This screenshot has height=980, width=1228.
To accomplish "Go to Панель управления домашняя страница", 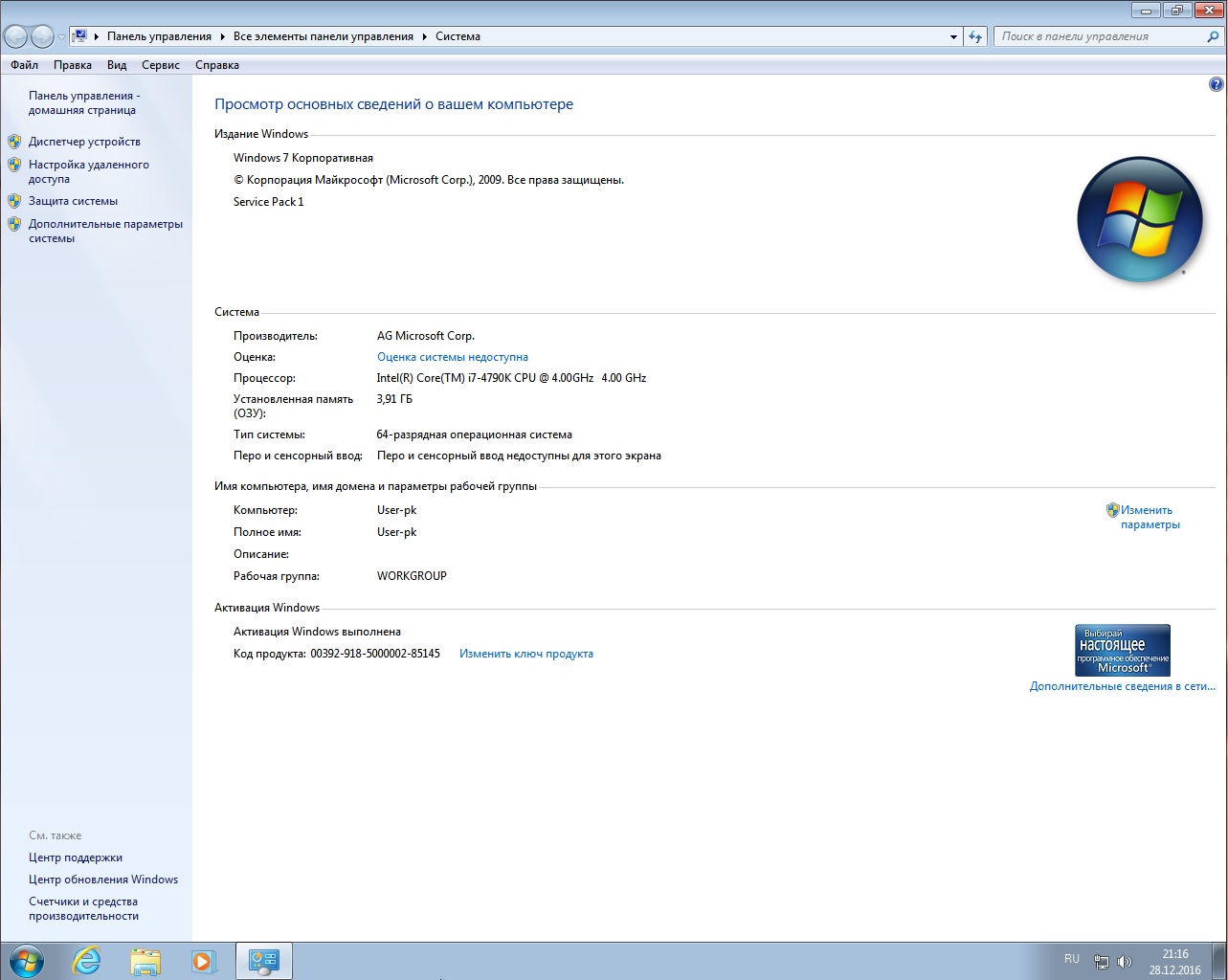I will (x=84, y=102).
